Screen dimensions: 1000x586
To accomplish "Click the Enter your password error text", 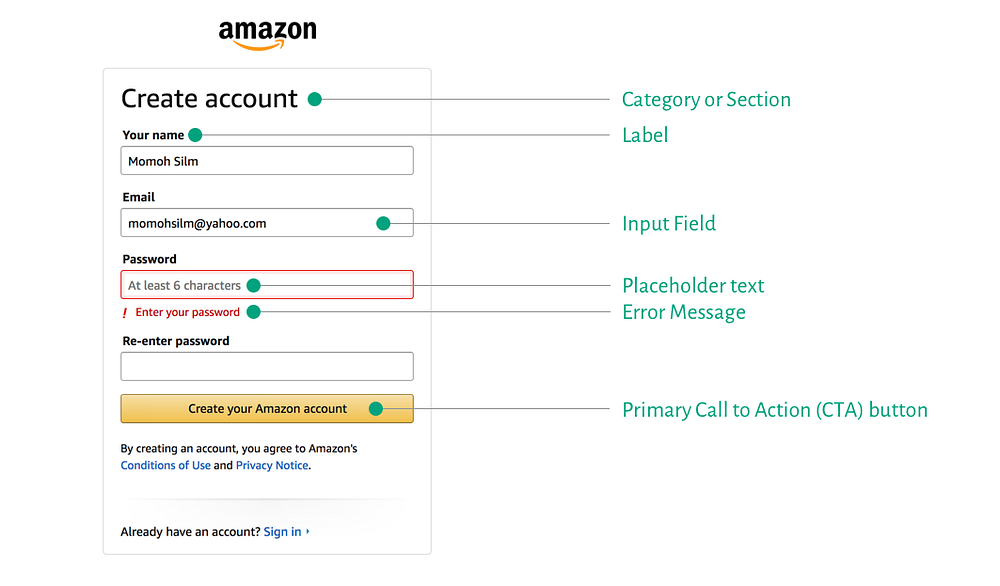I will coord(188,312).
